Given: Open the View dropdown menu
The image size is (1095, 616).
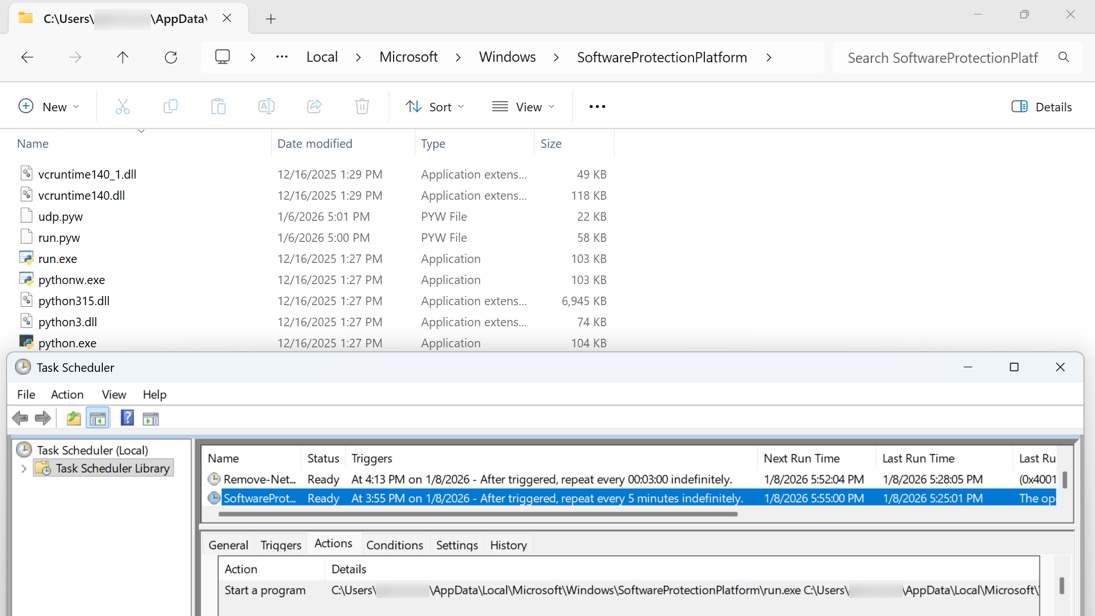Looking at the screenshot, I should [523, 107].
